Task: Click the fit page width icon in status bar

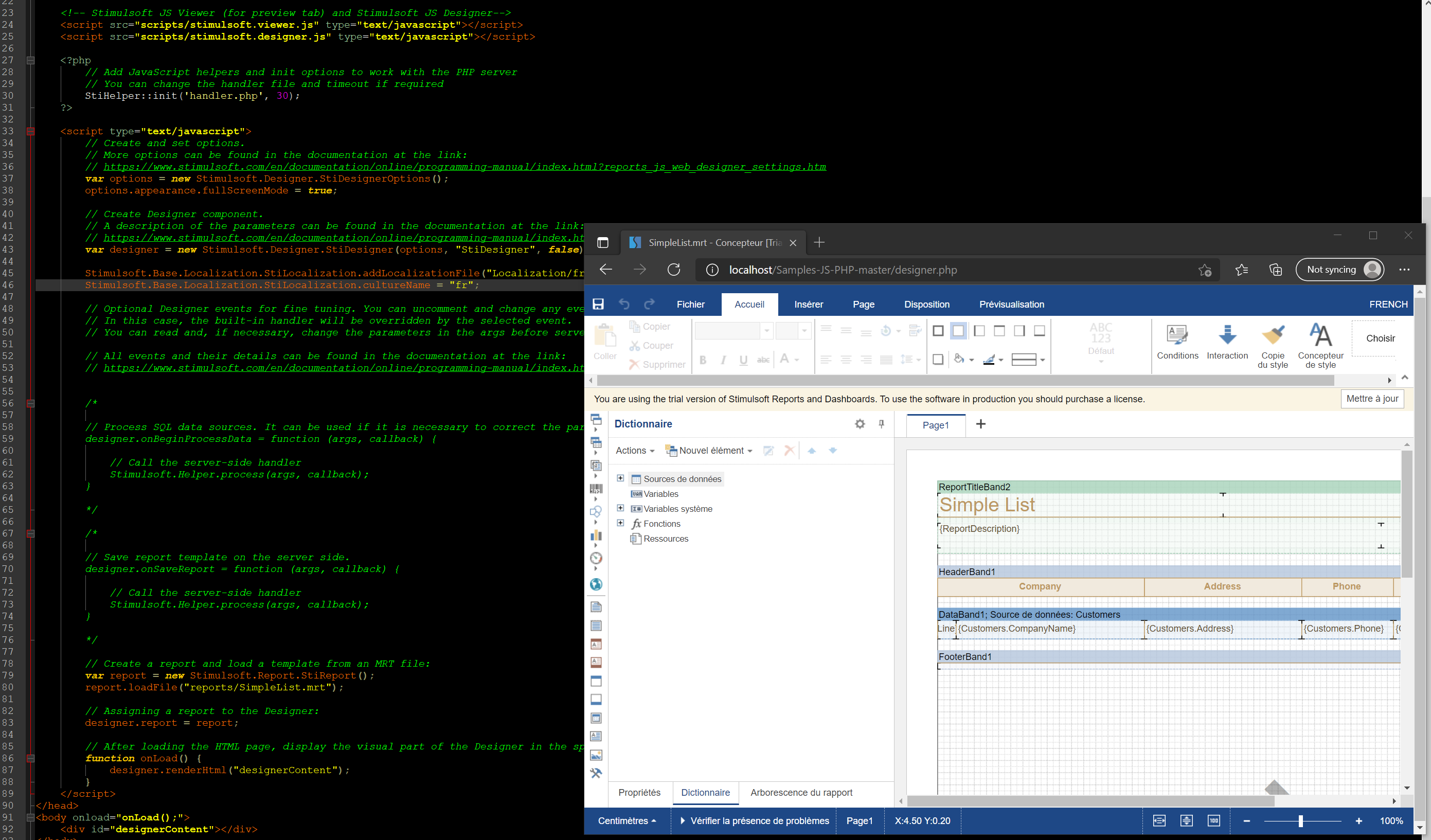Action: 1159,820
